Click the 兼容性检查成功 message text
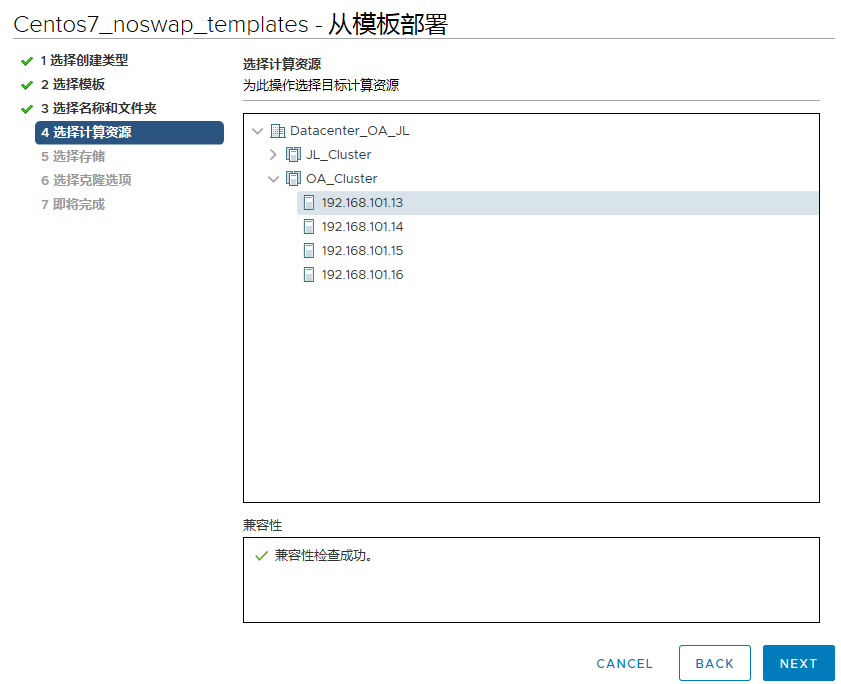Viewport: 841px width, 684px height. click(x=323, y=556)
